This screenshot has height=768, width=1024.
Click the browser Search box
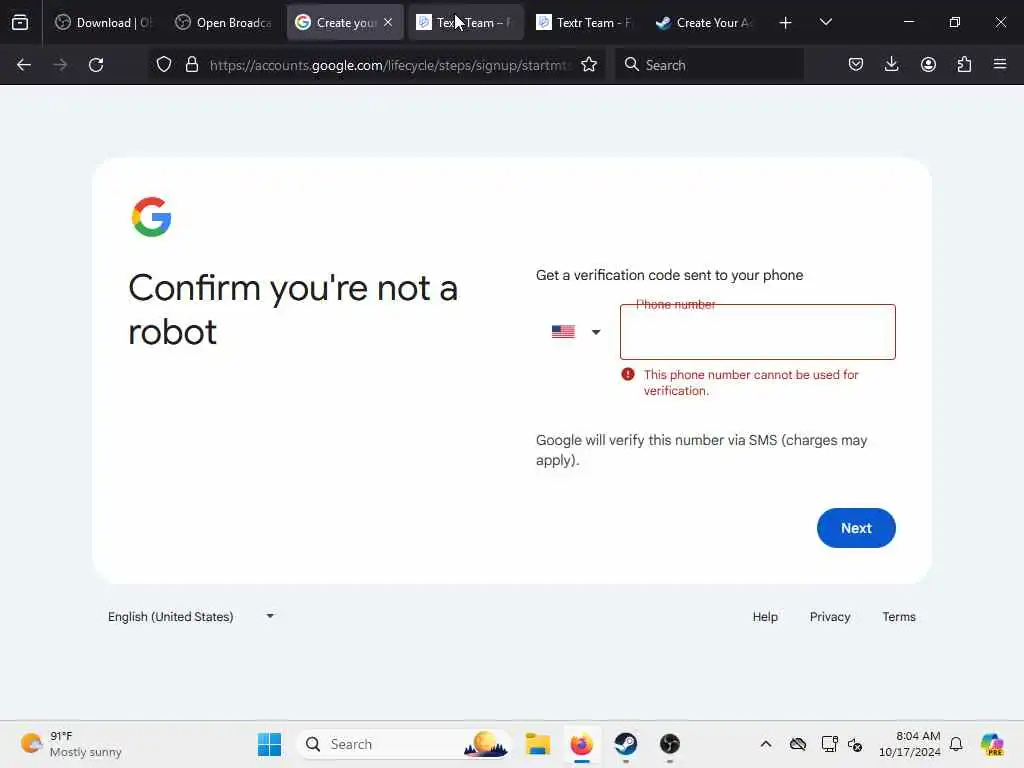coord(709,65)
